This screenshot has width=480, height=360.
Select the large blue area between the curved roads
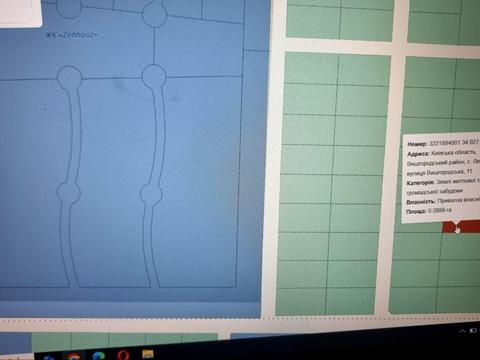112,182
